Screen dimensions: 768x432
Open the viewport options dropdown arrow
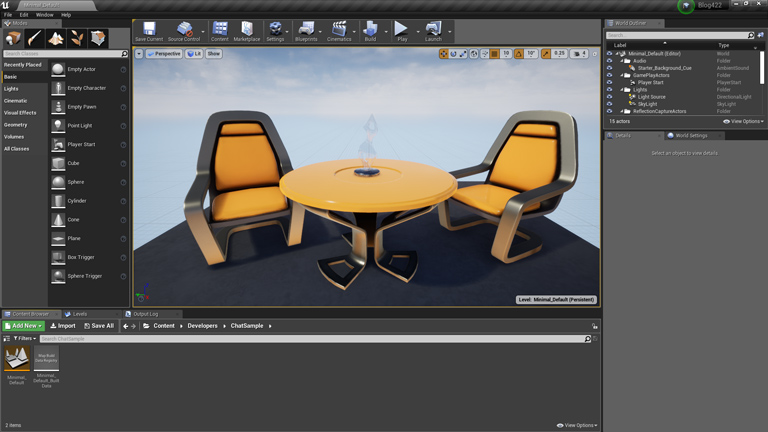pos(139,54)
